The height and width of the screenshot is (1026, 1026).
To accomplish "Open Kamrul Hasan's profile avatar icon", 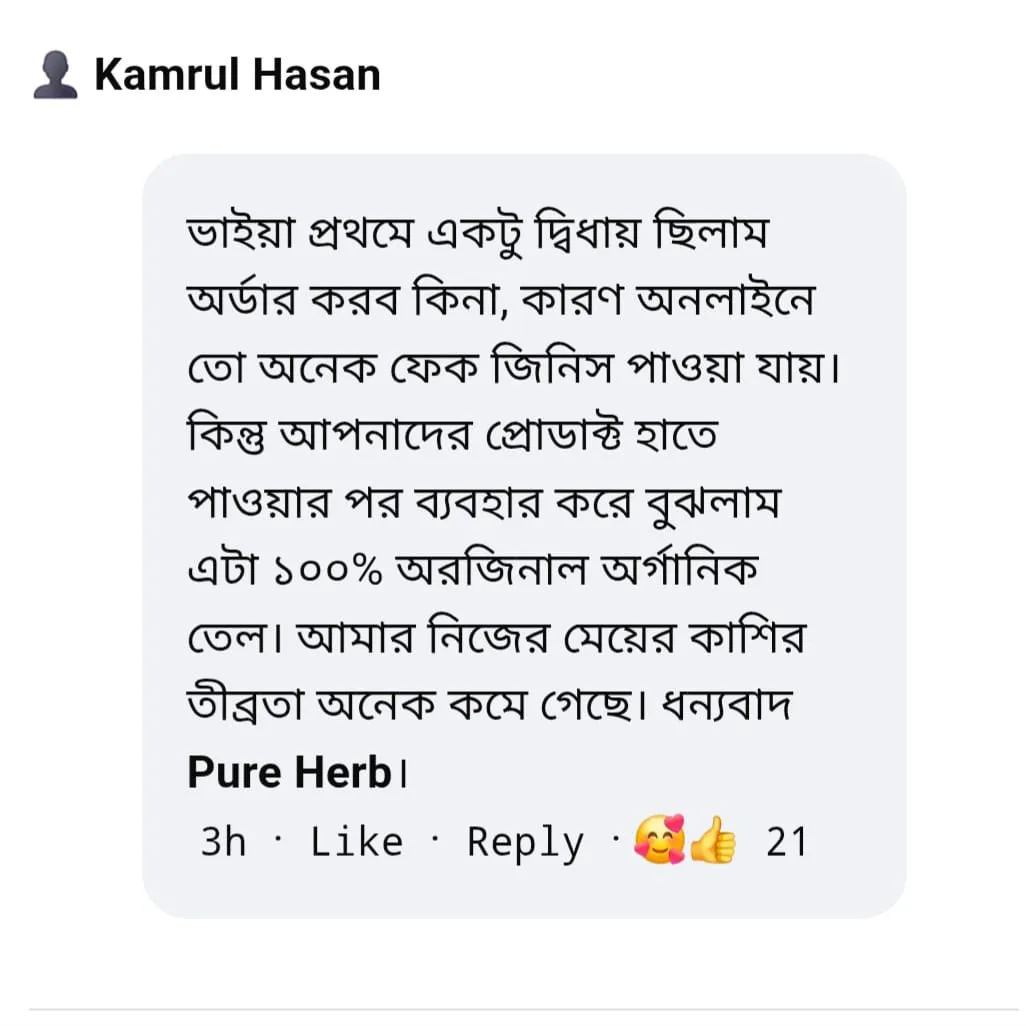I will click(x=56, y=75).
